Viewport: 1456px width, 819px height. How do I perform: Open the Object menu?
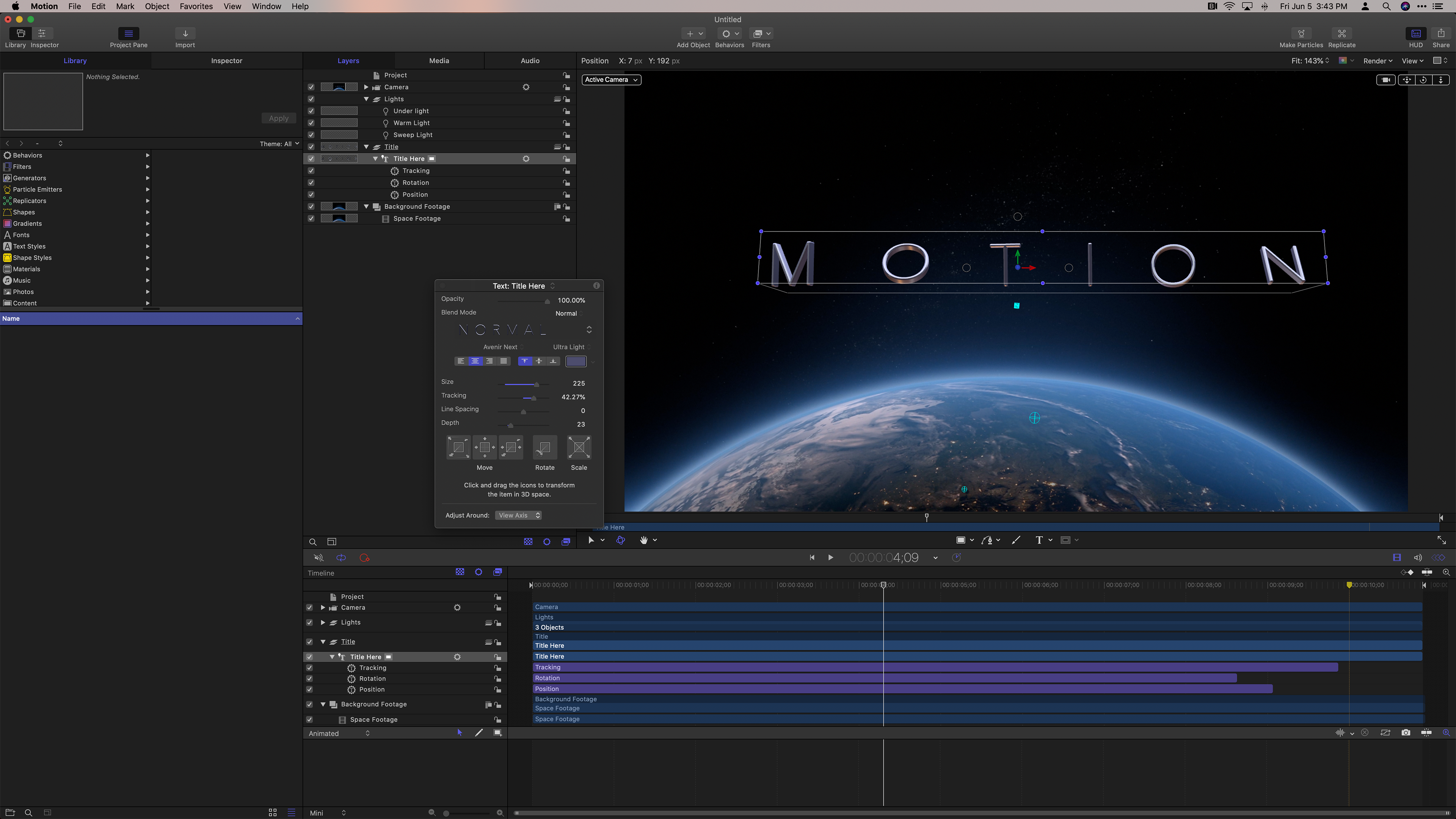pyautogui.click(x=157, y=6)
